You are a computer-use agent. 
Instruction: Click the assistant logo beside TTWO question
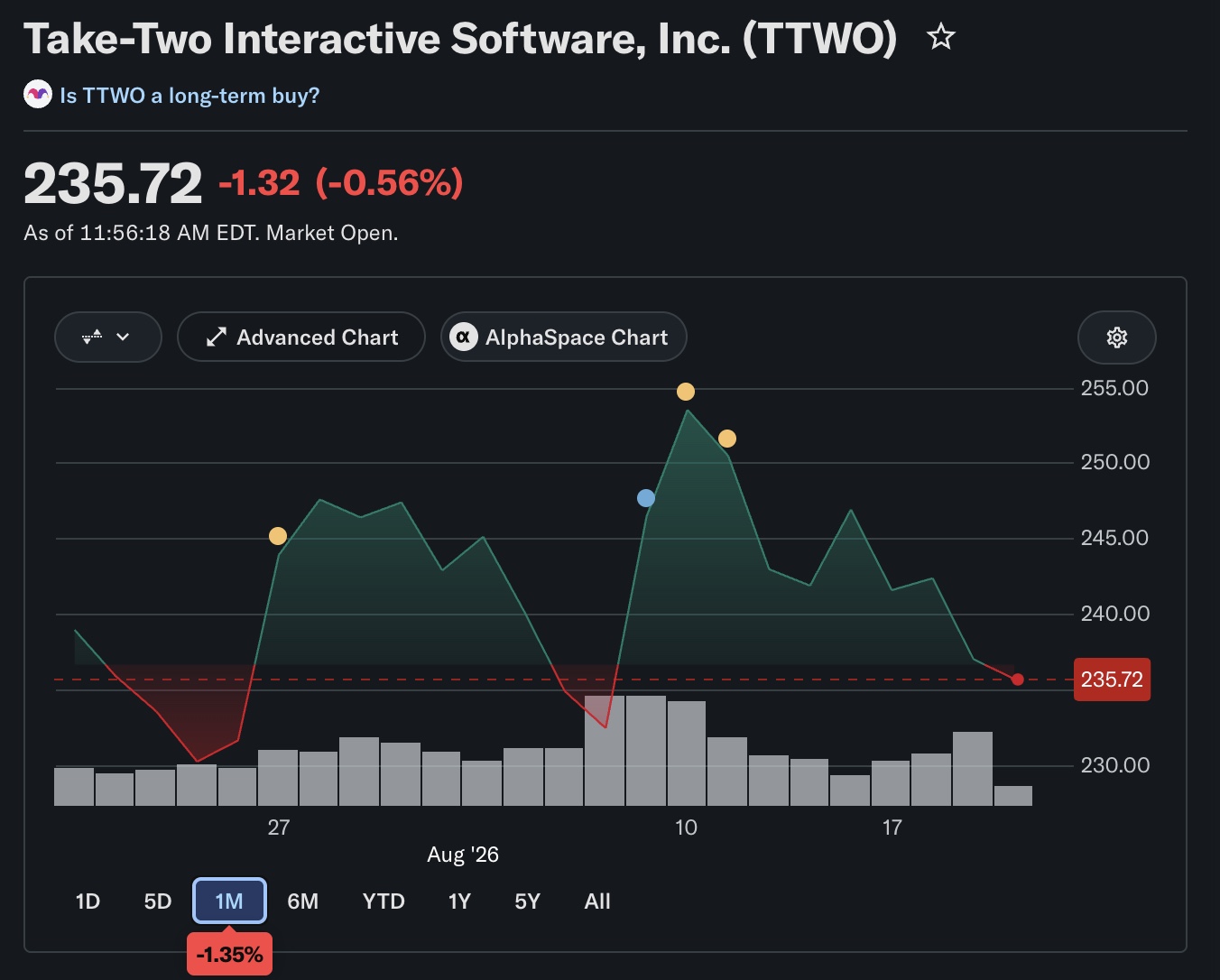click(x=38, y=95)
